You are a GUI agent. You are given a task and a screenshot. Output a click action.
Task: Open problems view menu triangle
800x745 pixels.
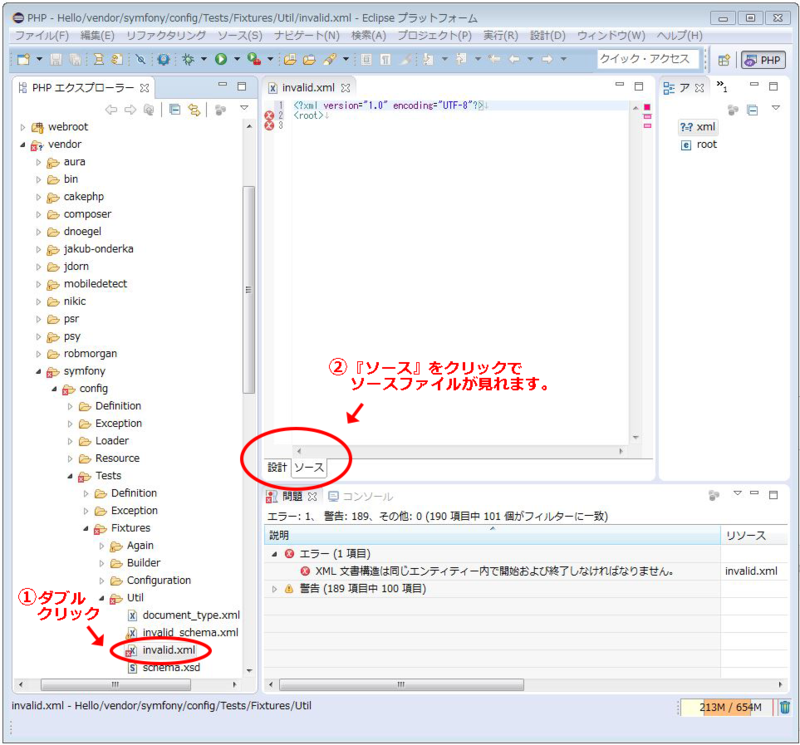tap(737, 493)
